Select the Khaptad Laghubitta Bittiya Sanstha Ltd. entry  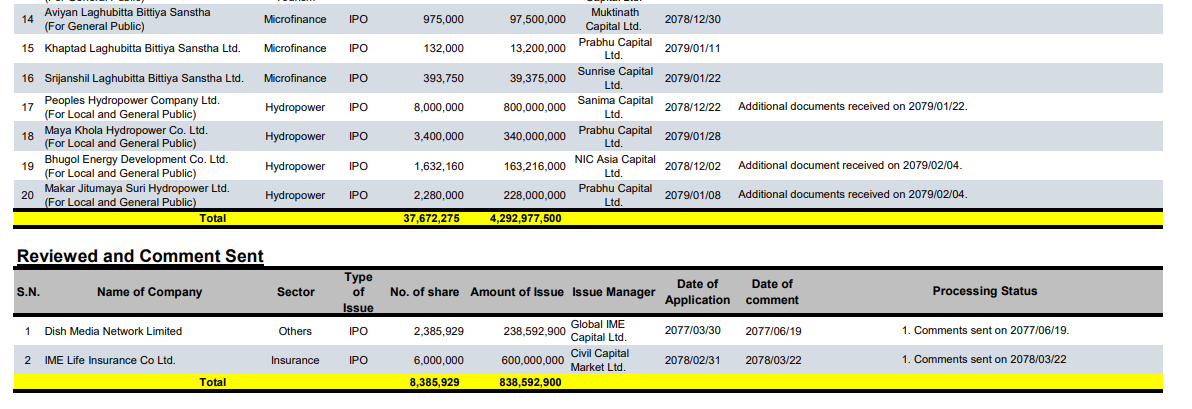(x=142, y=48)
